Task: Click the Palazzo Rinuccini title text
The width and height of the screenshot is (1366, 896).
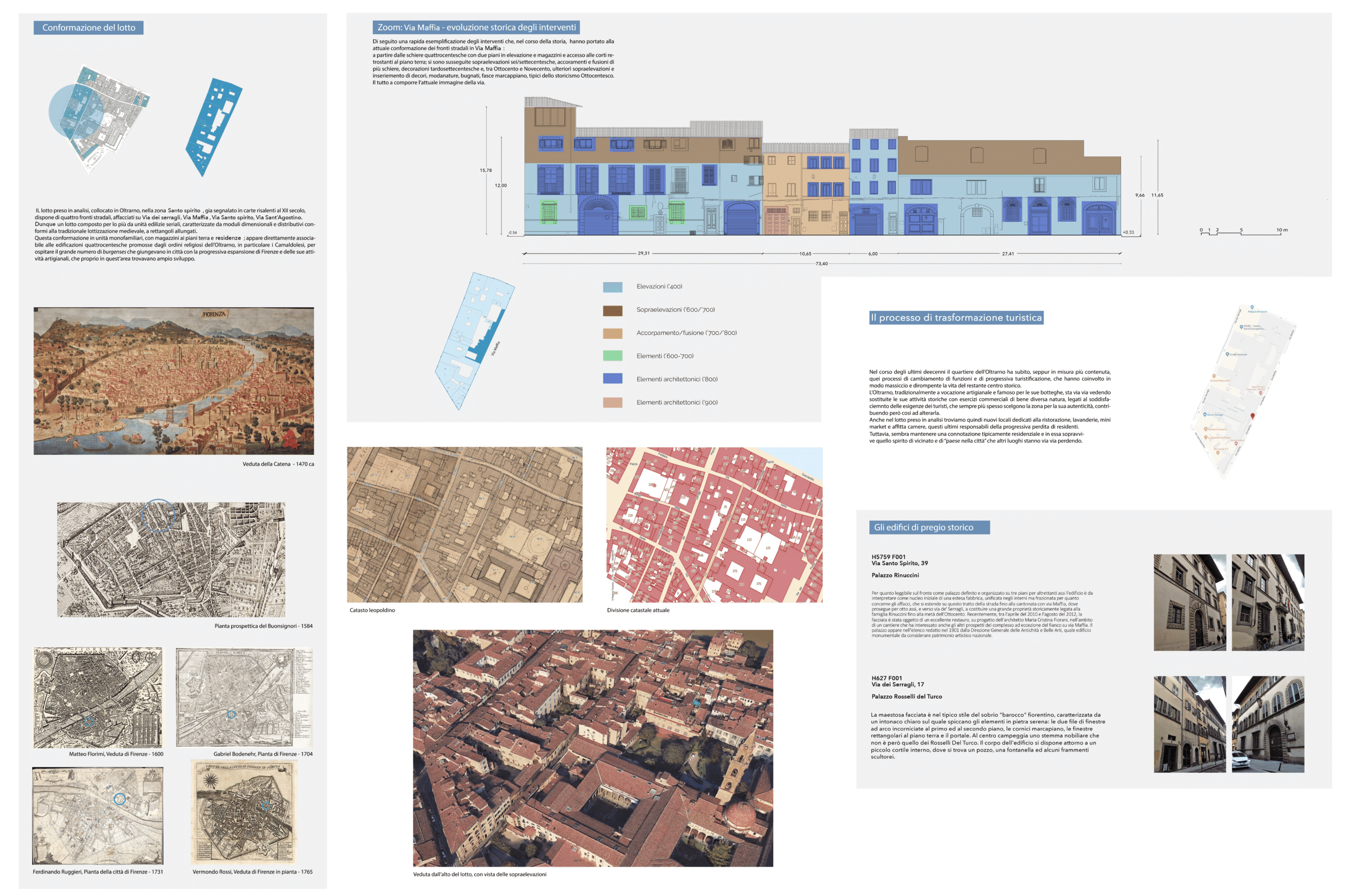Action: point(895,575)
